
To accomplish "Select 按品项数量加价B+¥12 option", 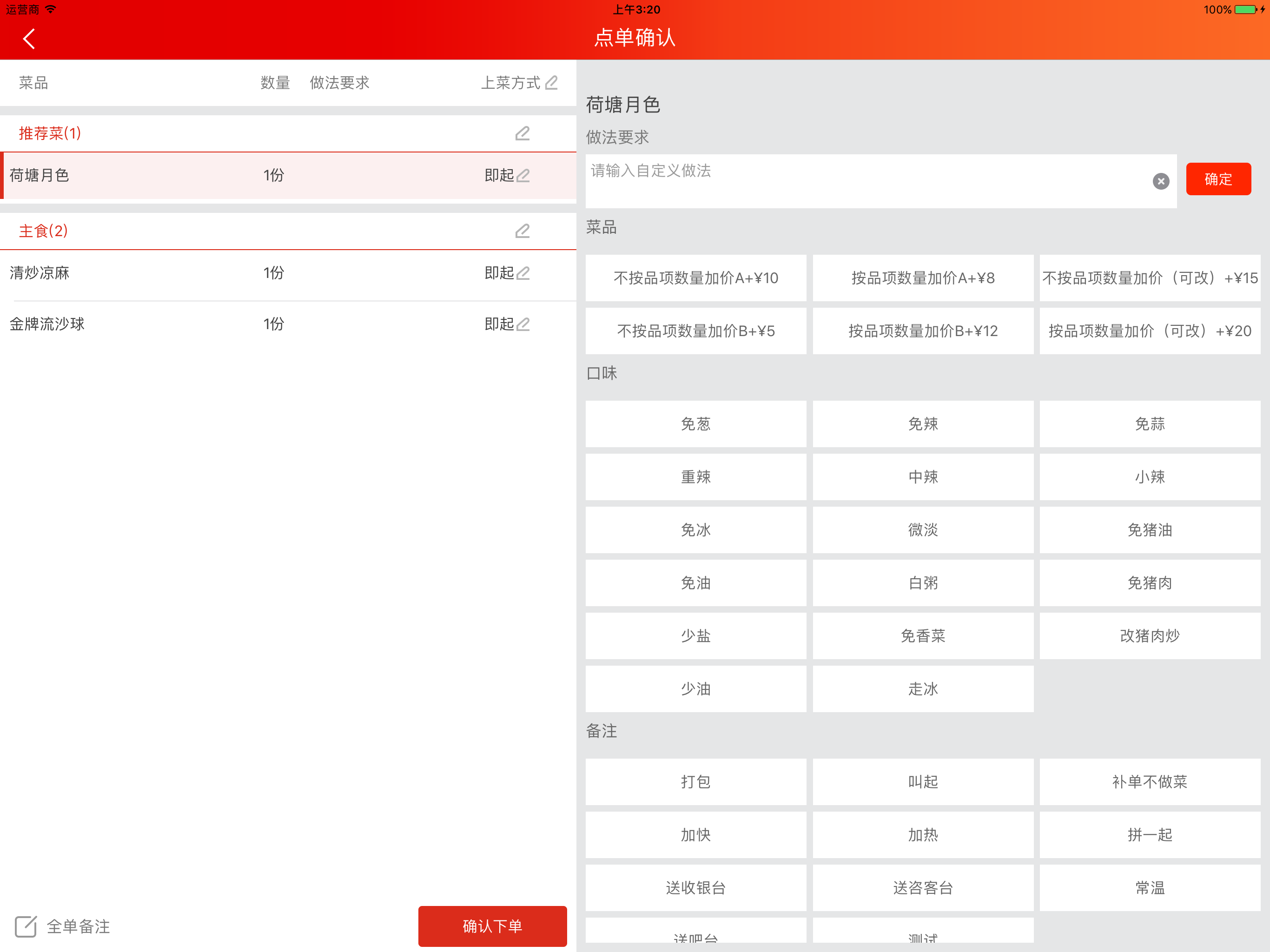I will [x=923, y=331].
